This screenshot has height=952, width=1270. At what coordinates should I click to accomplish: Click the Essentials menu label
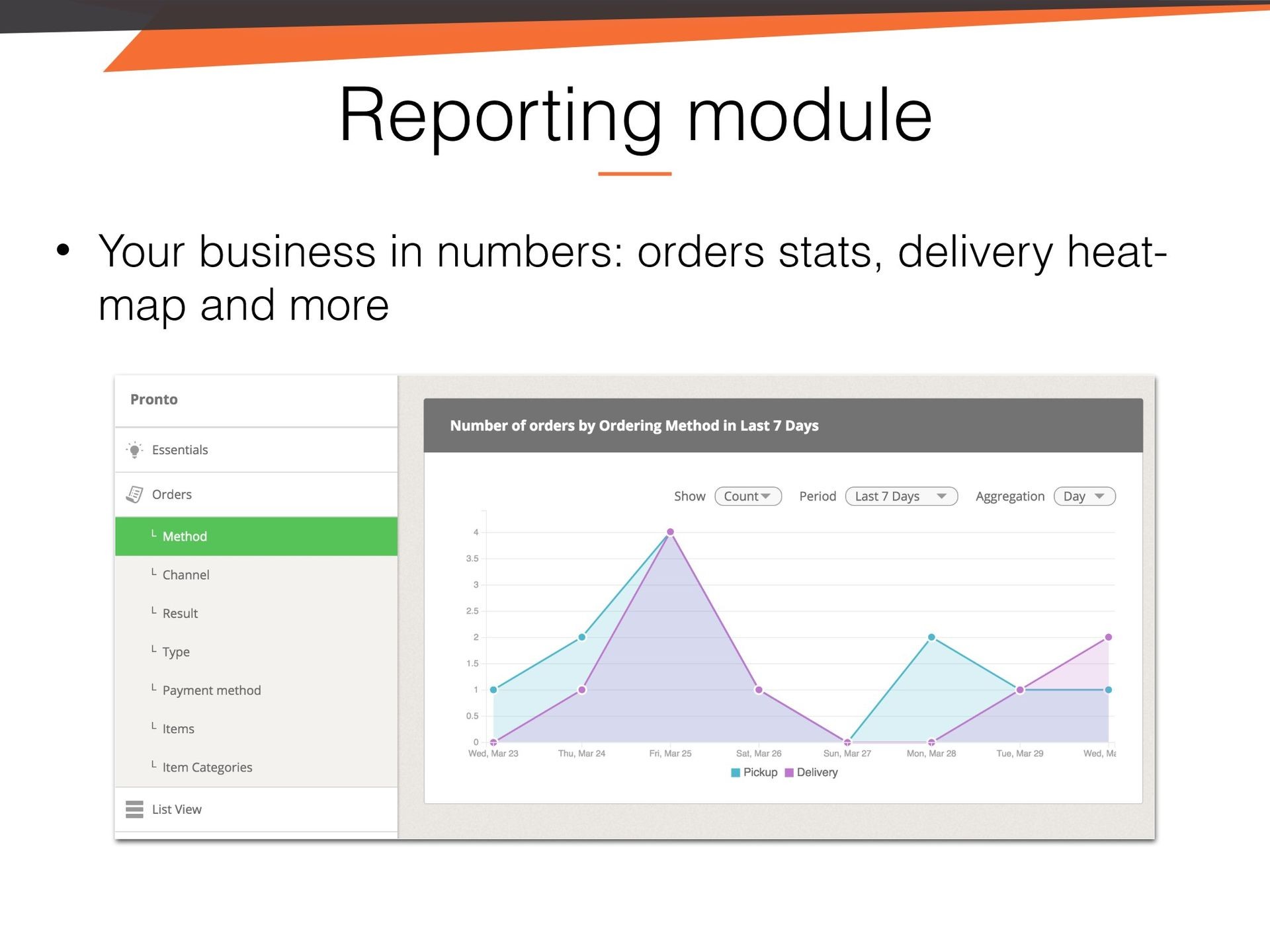coord(180,450)
